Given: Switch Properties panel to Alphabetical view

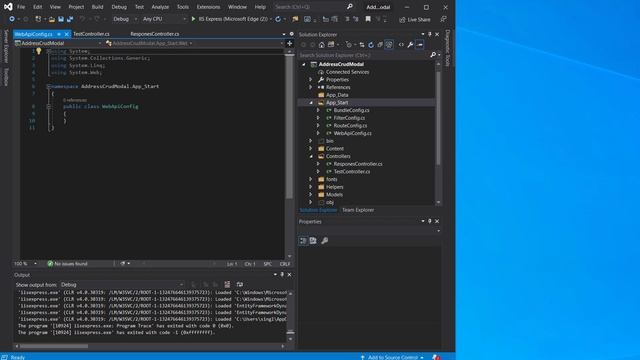Looking at the screenshot, I should [x=313, y=241].
